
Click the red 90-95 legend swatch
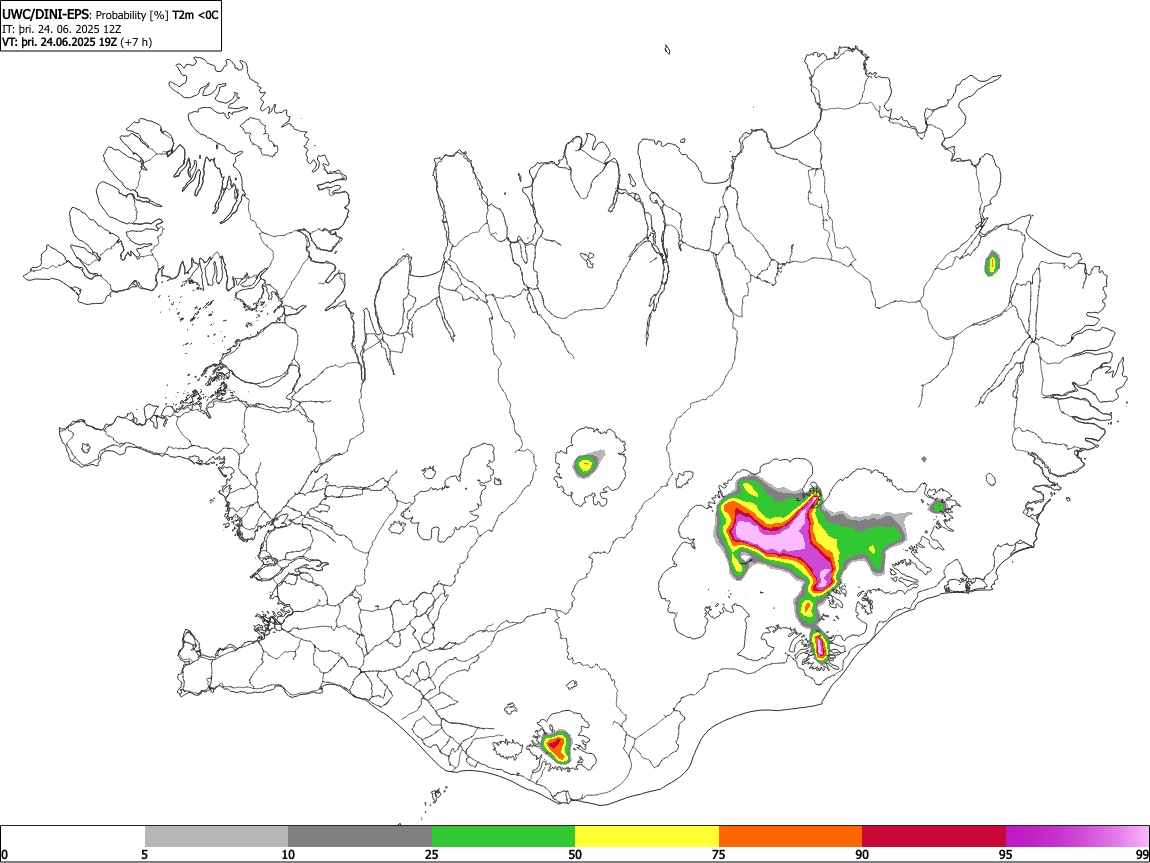[x=934, y=836]
